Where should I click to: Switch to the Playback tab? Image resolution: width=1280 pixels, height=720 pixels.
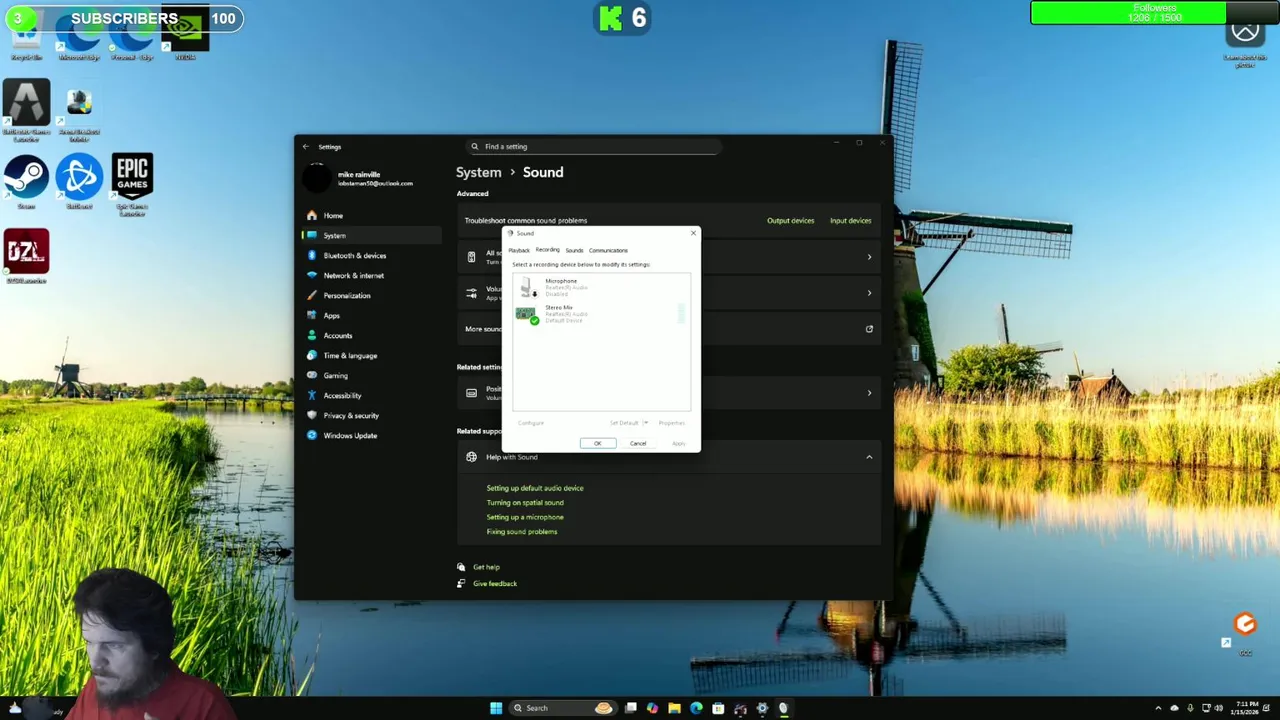click(x=519, y=250)
